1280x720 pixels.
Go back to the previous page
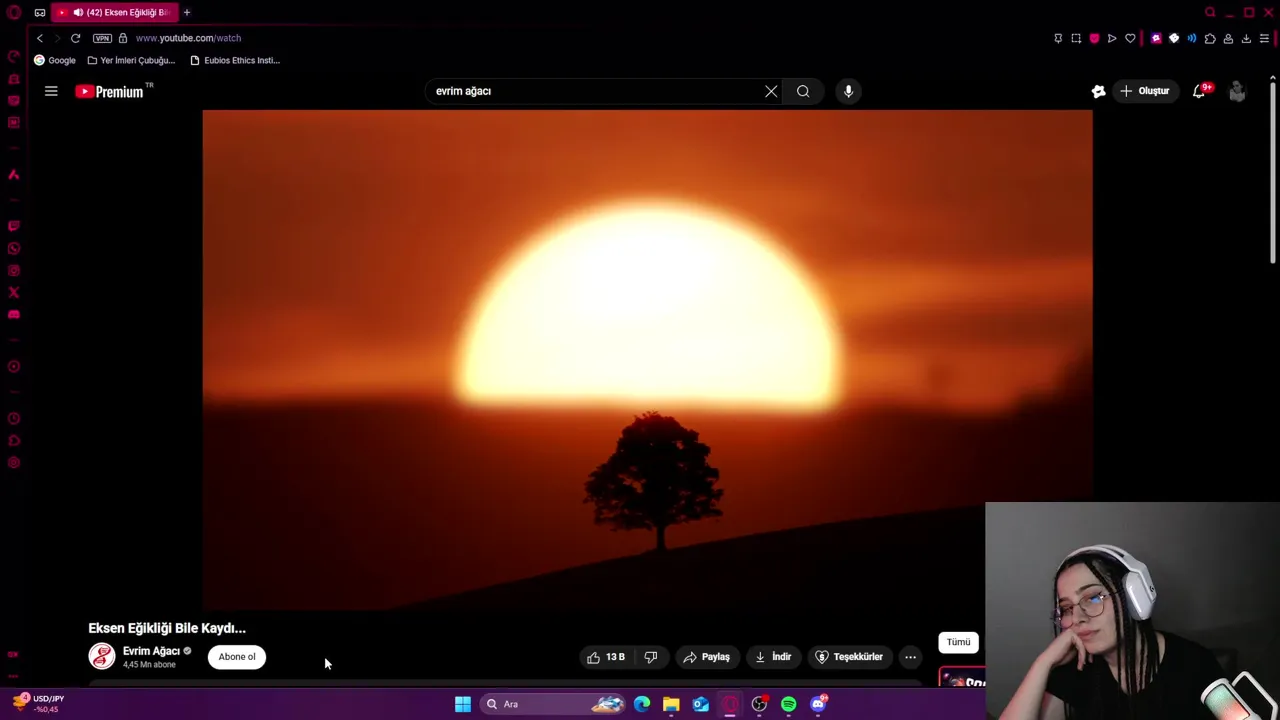(x=40, y=38)
